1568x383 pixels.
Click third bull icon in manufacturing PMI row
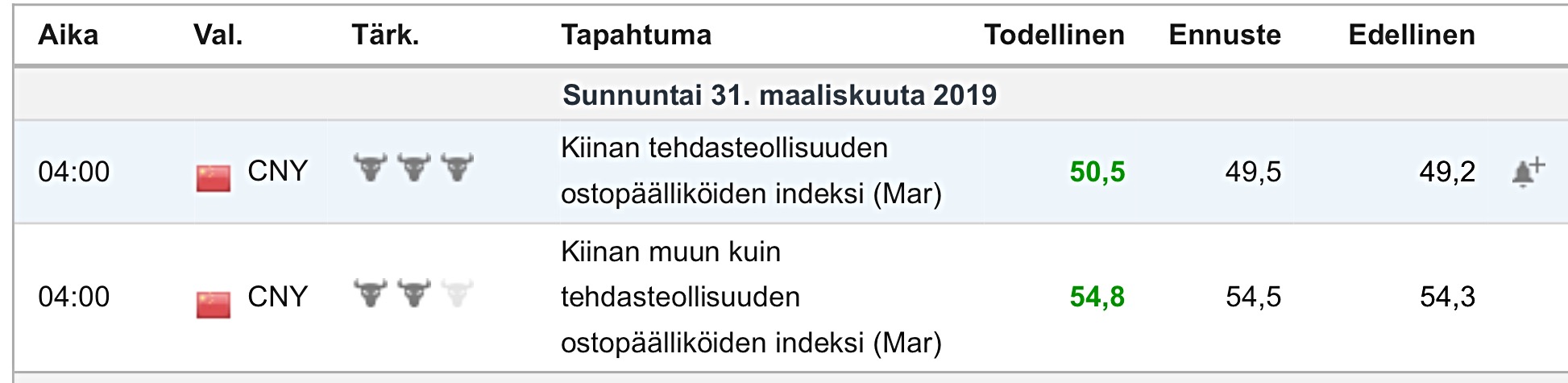coord(457,167)
